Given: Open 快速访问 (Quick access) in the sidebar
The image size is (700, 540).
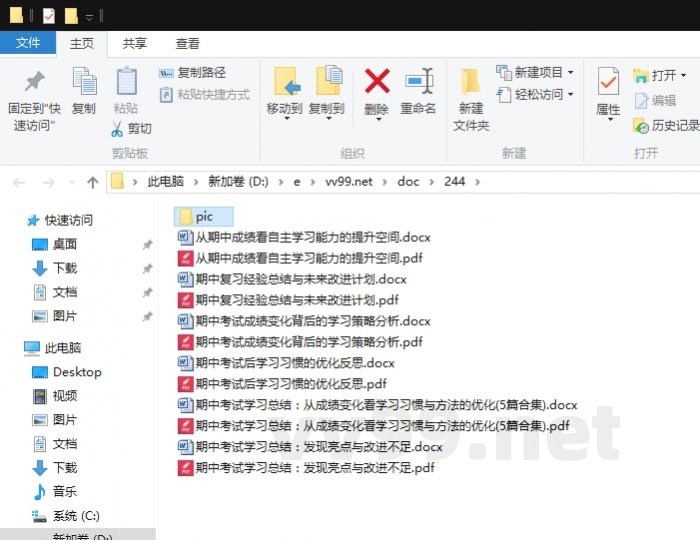Looking at the screenshot, I should (x=59, y=220).
